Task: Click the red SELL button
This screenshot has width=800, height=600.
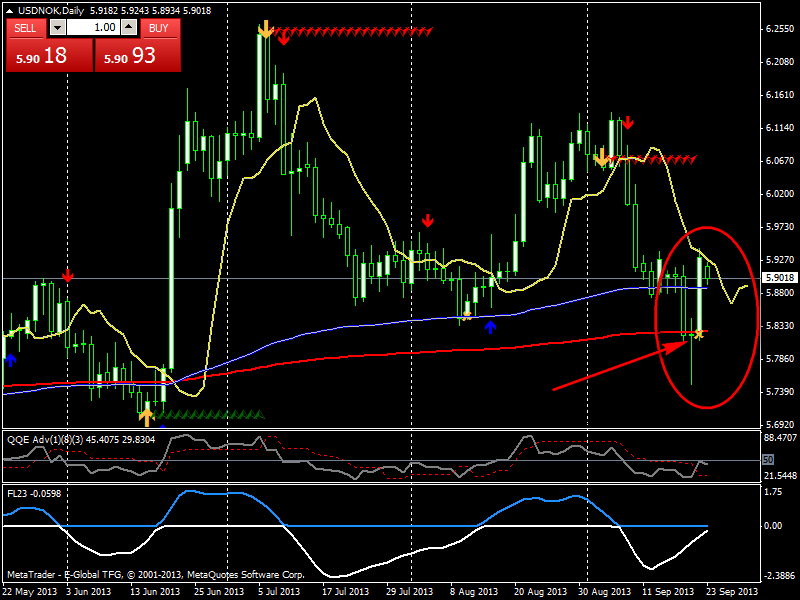Action: click(26, 28)
